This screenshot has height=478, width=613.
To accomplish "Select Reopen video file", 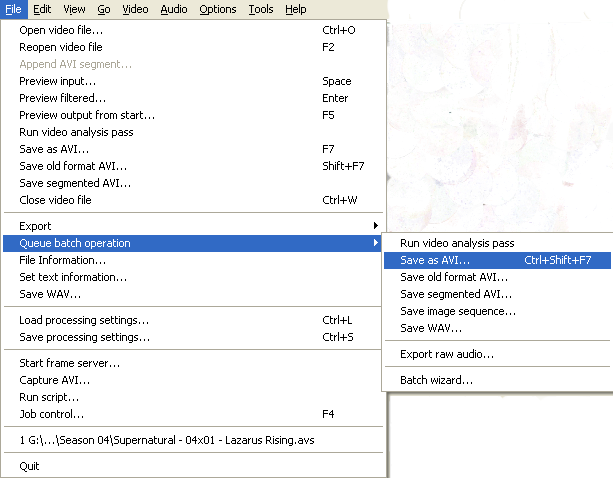I will point(192,47).
